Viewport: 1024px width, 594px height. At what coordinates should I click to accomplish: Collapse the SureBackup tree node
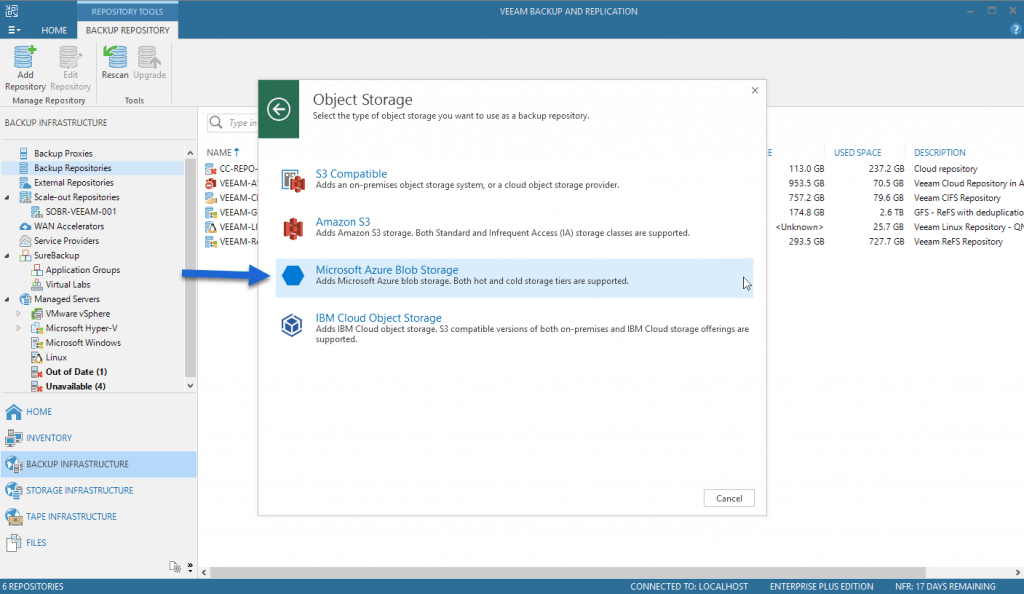[7, 255]
